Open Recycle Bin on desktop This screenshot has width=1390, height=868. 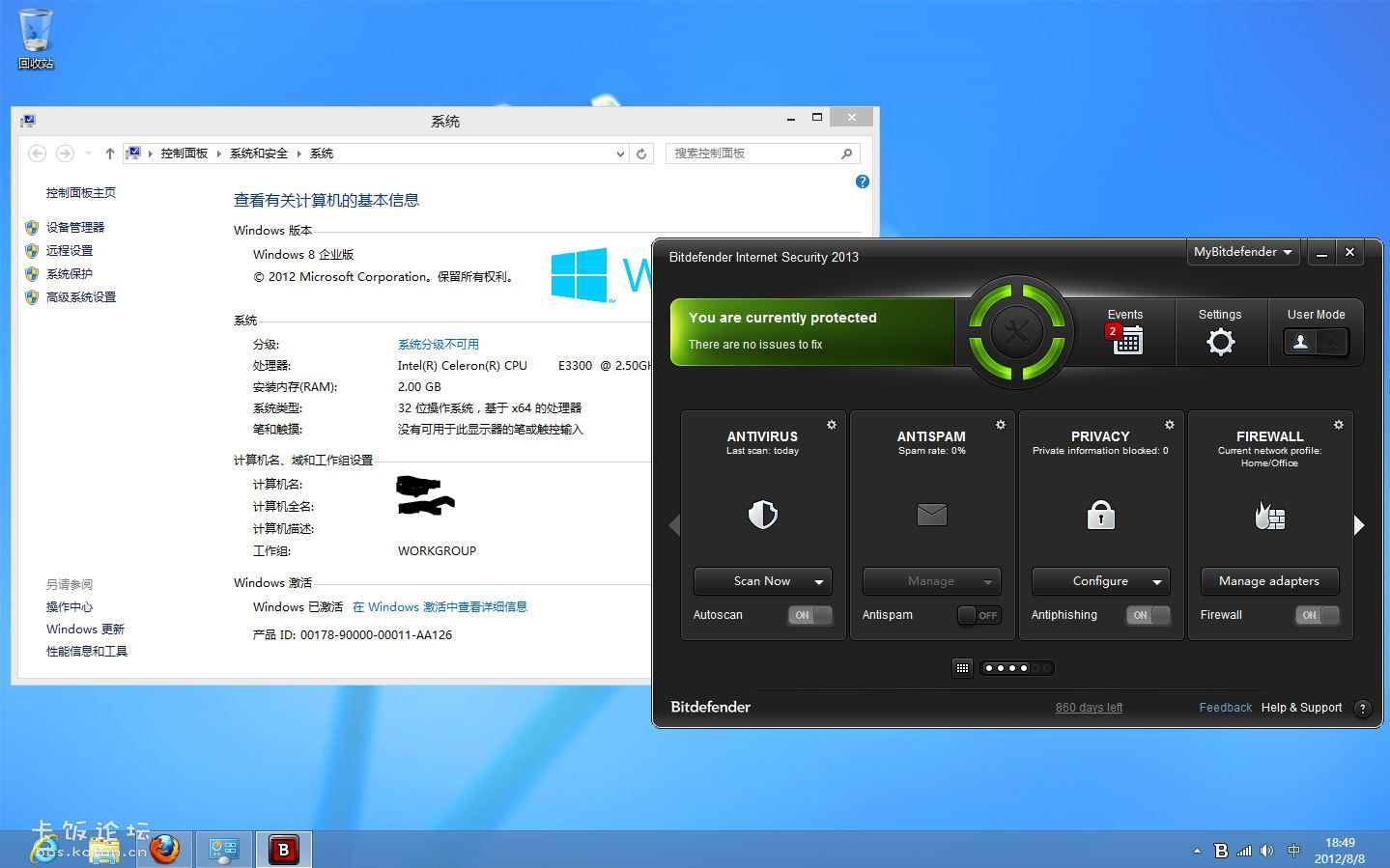(x=36, y=40)
